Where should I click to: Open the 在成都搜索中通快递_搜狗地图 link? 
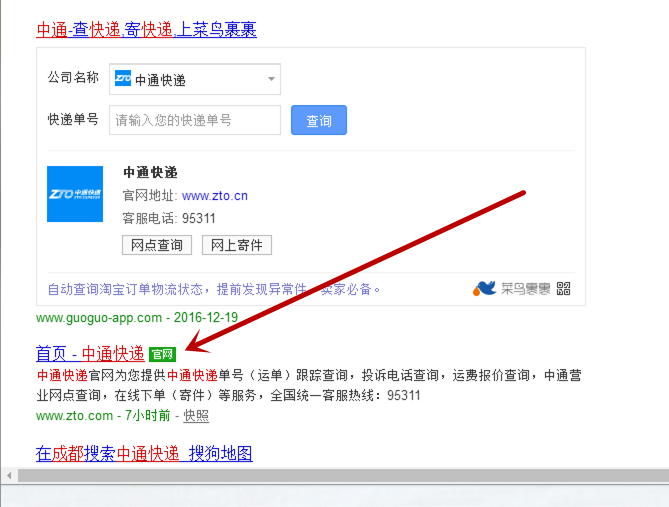(x=144, y=453)
